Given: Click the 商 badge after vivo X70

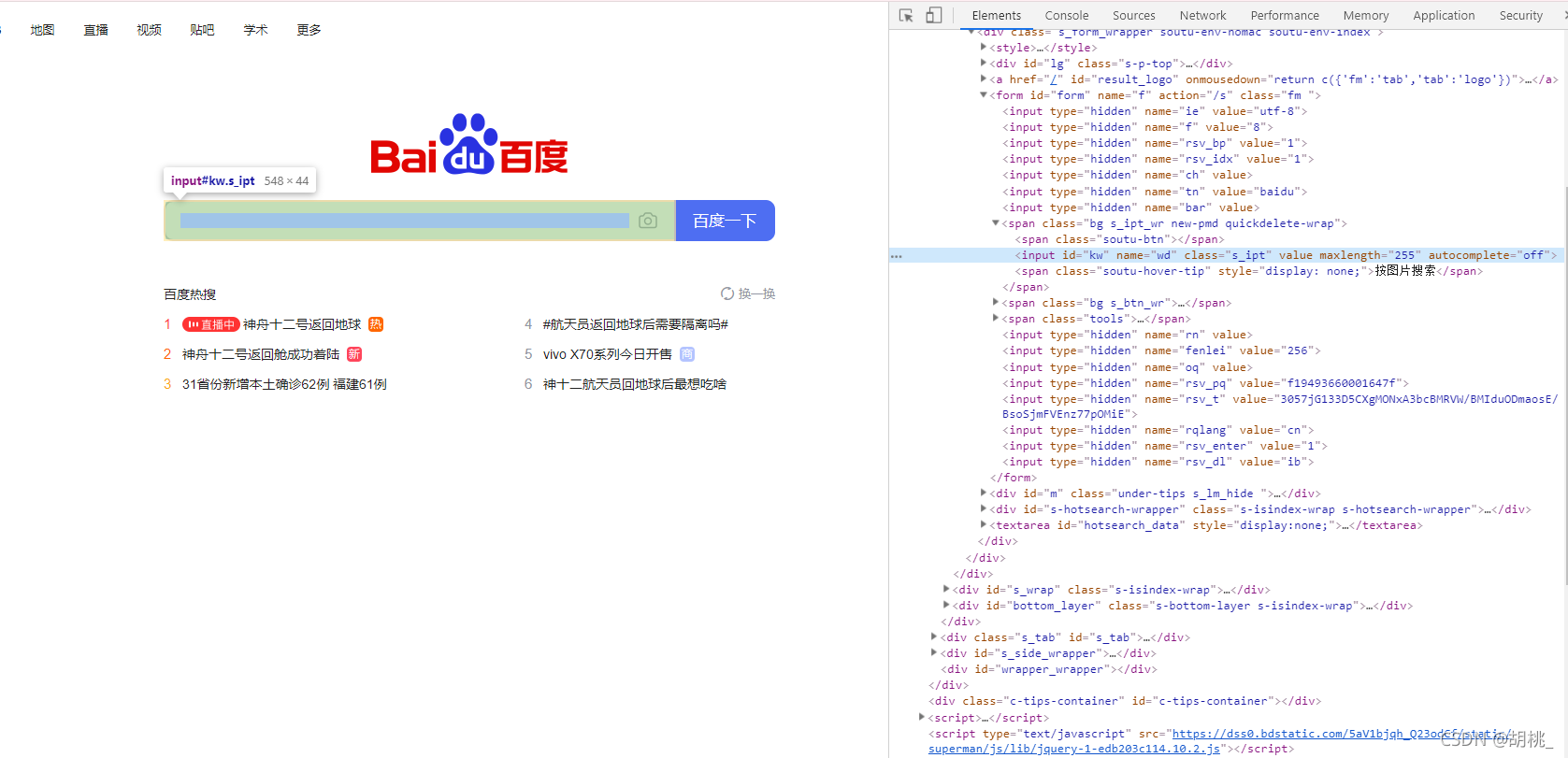Looking at the screenshot, I should [687, 354].
